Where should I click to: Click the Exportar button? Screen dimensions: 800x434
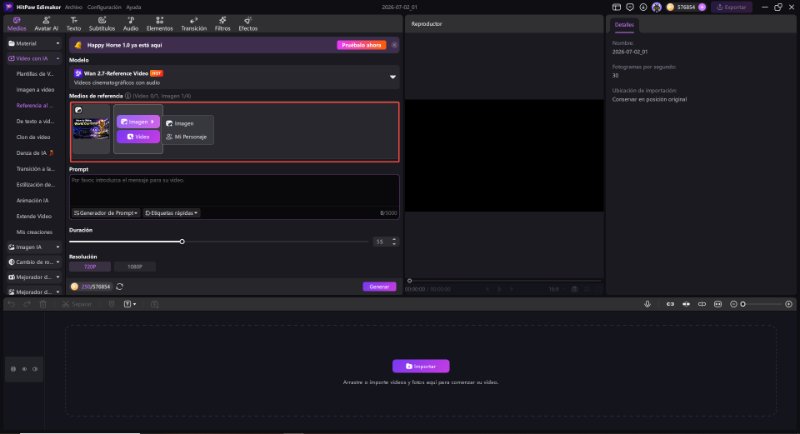click(732, 7)
